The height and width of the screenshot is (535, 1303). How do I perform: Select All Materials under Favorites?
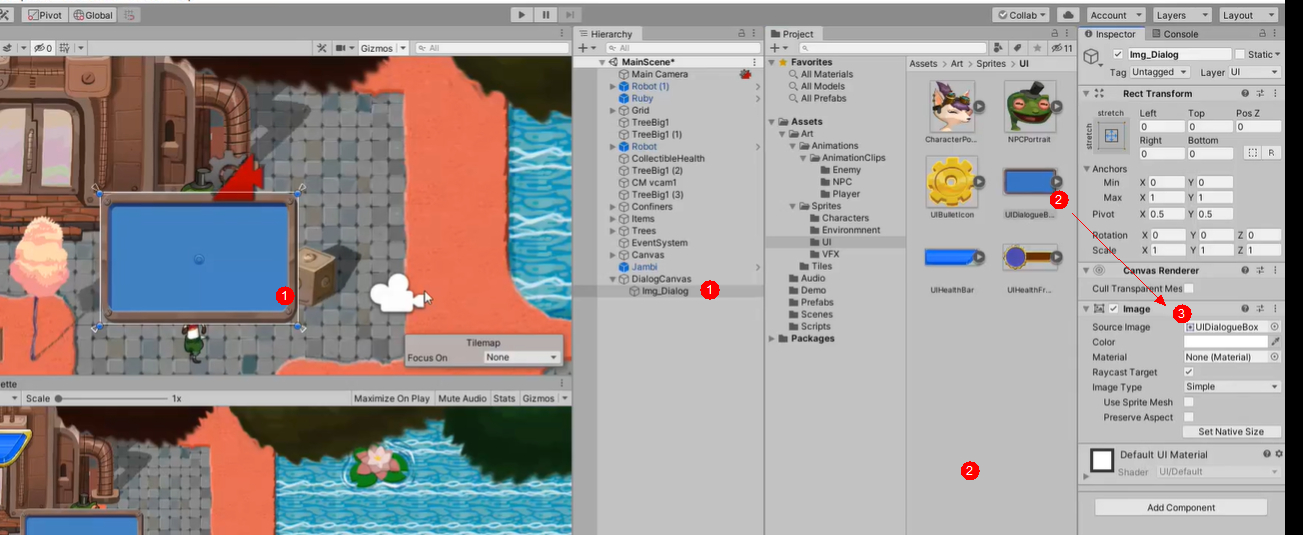[827, 74]
